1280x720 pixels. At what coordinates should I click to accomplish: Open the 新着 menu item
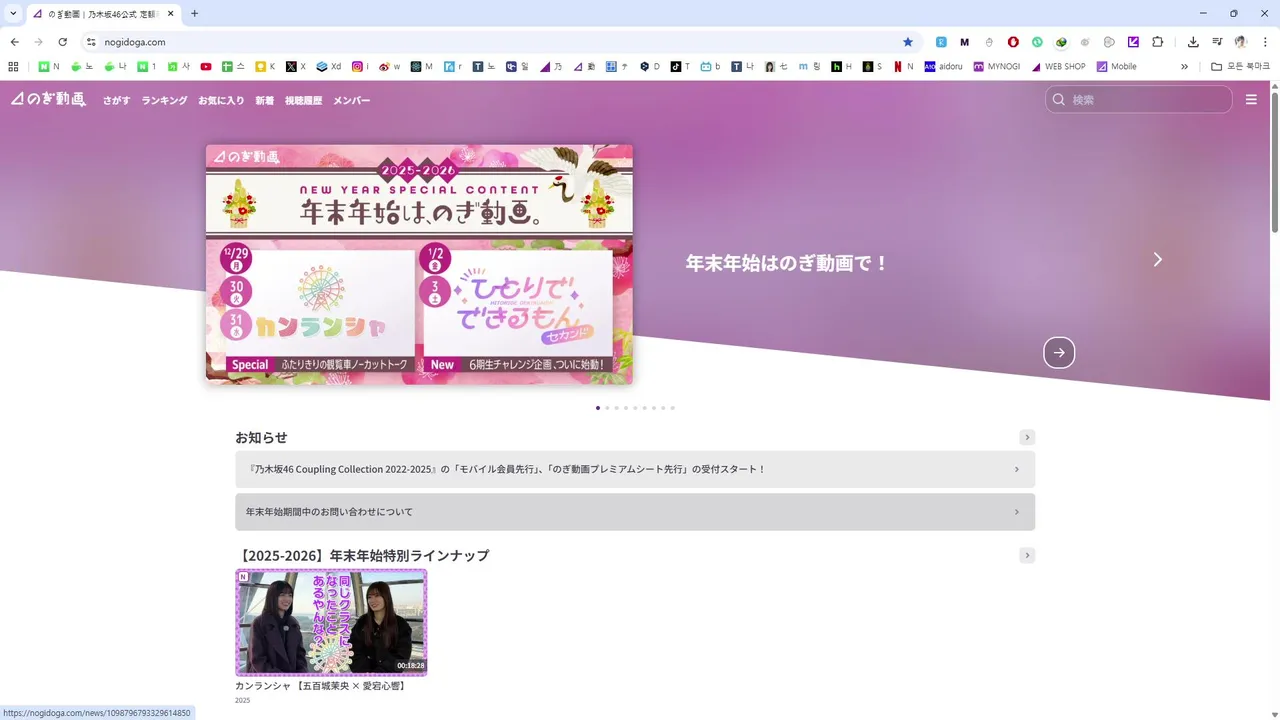265,100
